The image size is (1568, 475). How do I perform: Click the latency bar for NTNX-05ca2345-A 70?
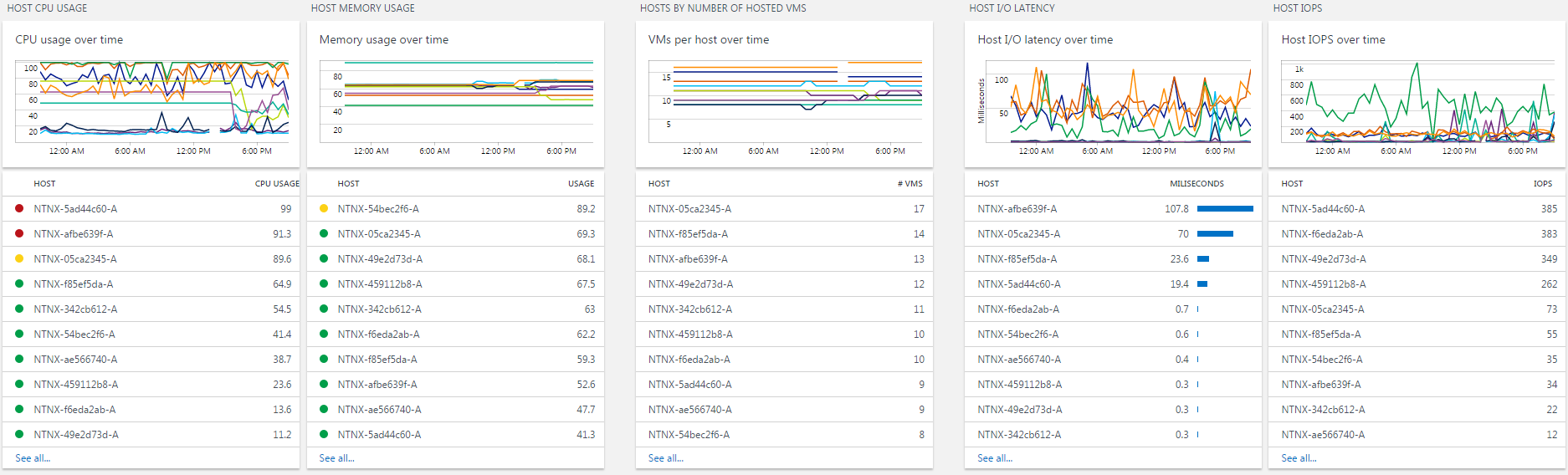pos(1215,234)
